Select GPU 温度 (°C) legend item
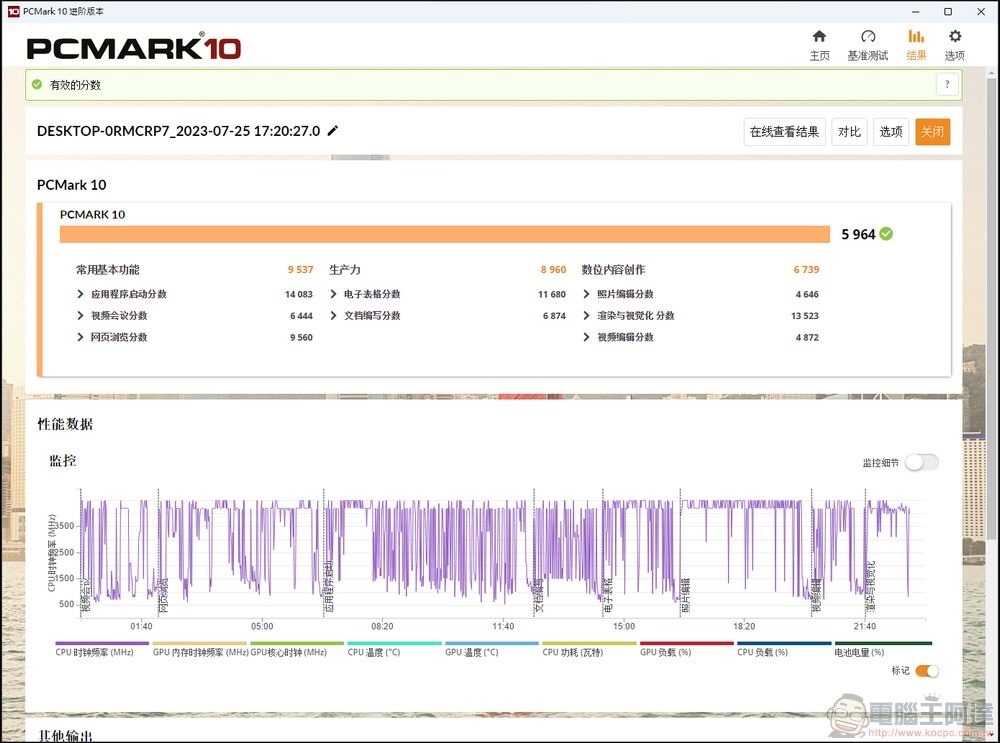 point(492,649)
